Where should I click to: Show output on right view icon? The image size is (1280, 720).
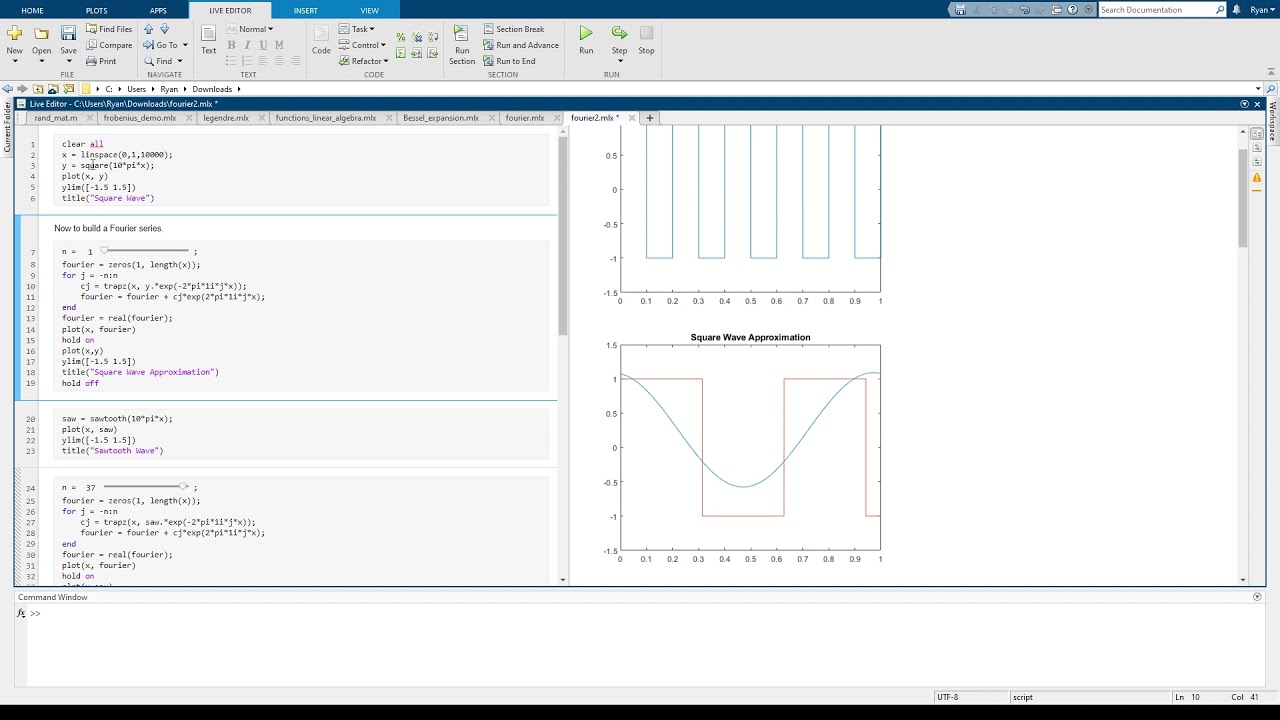coord(1257,134)
